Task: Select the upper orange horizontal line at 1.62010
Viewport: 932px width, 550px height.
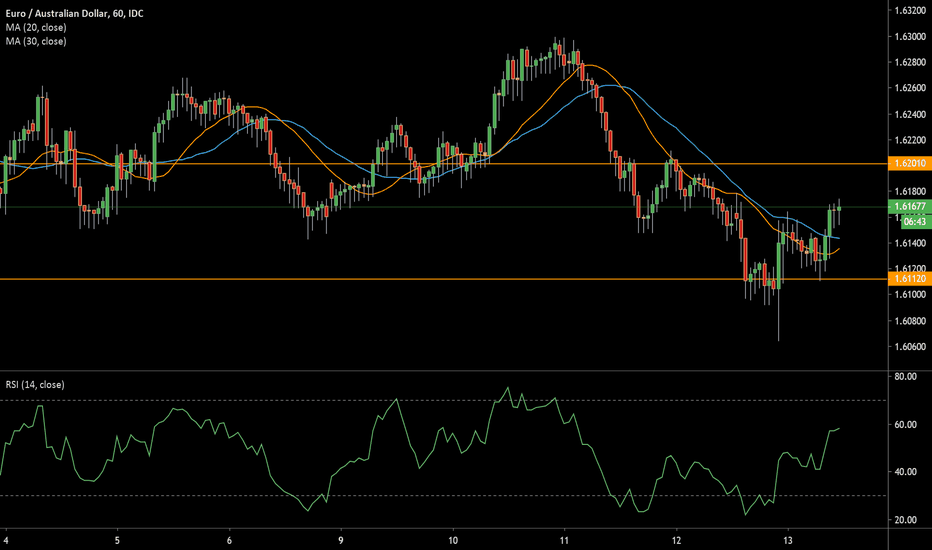Action: coord(300,163)
